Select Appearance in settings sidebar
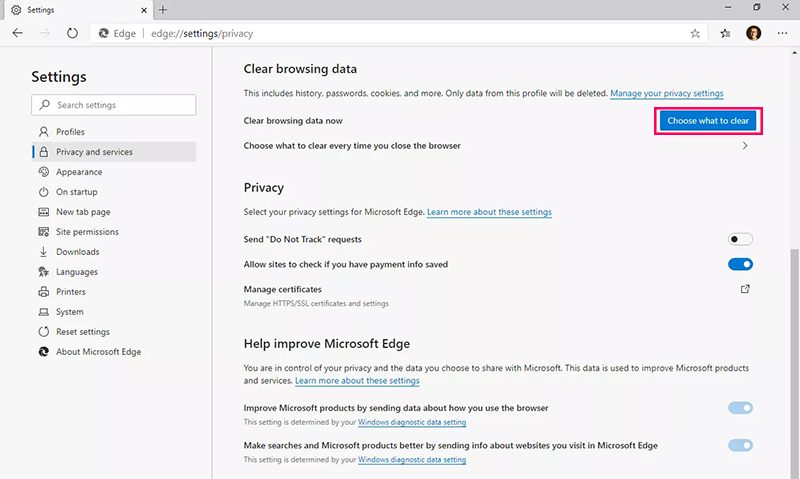800x479 pixels. pos(114,172)
